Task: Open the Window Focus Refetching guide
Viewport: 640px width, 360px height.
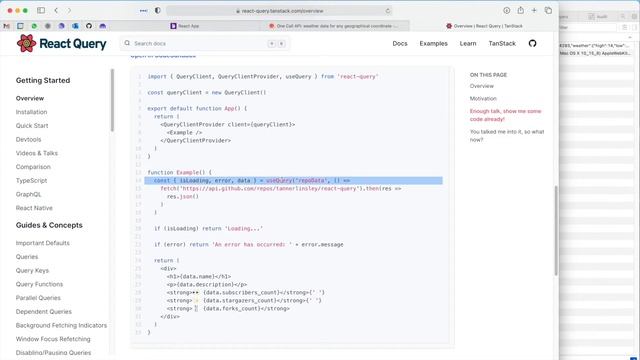Action: pyautogui.click(x=53, y=339)
